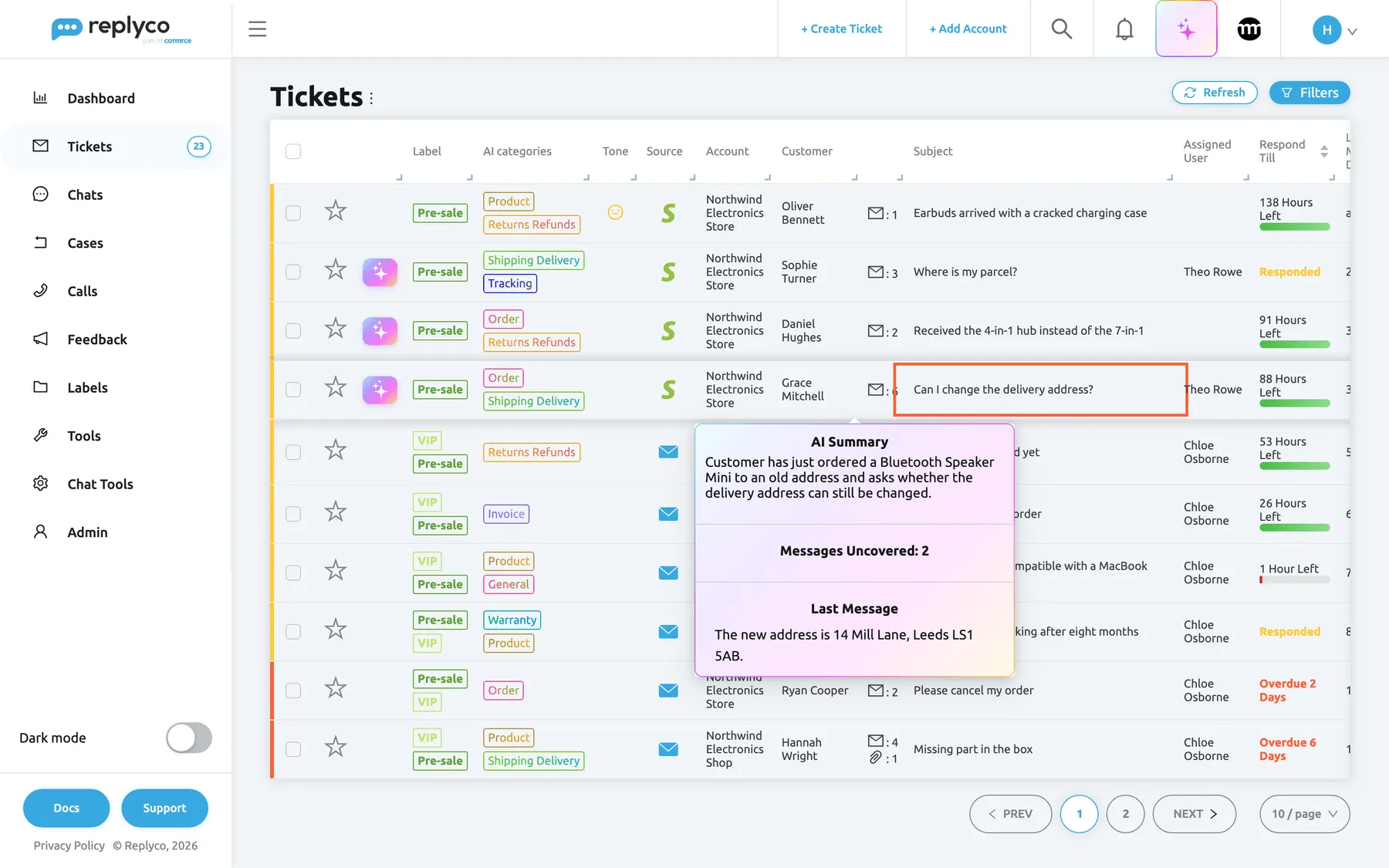1389x868 pixels.
Task: Click AI sparkle icon on Grace Mitchell row
Action: 380,390
